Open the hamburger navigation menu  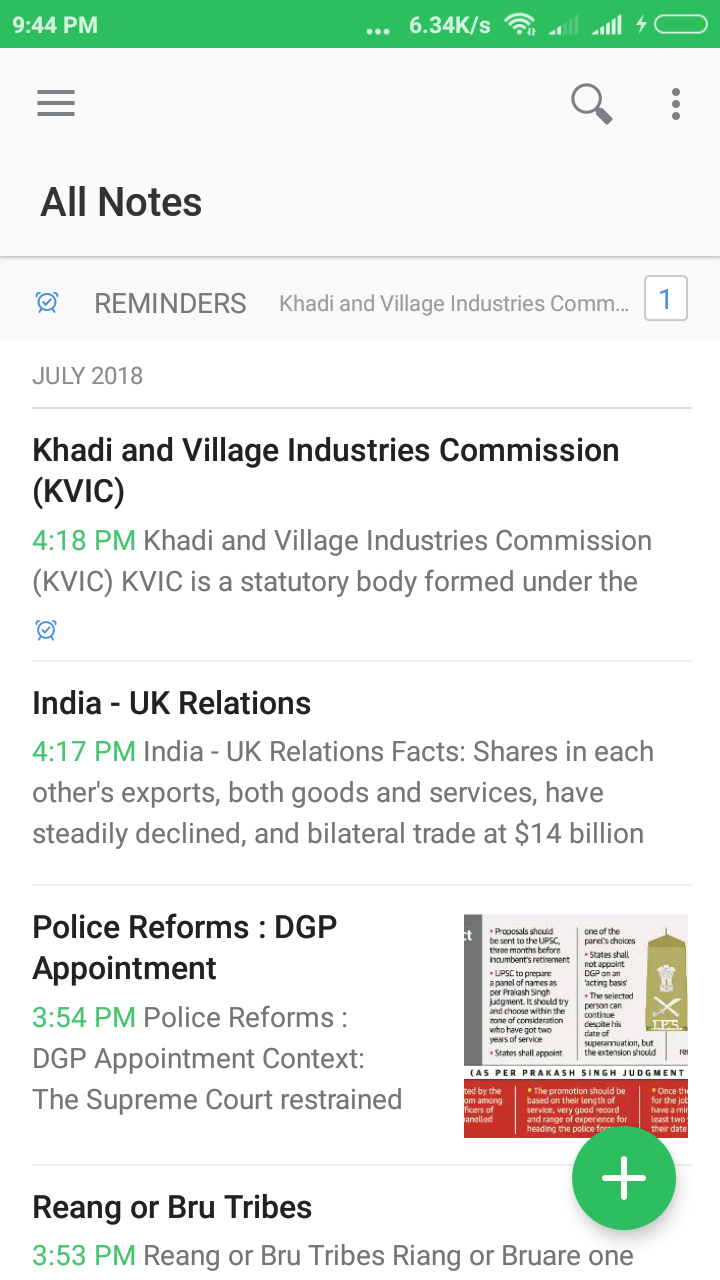click(56, 103)
